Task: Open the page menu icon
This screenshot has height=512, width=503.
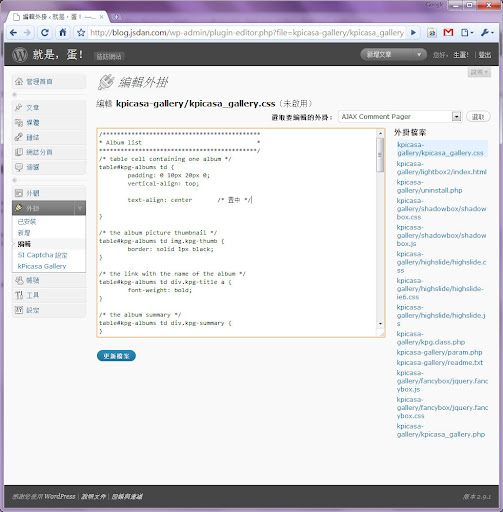Action: [467, 33]
